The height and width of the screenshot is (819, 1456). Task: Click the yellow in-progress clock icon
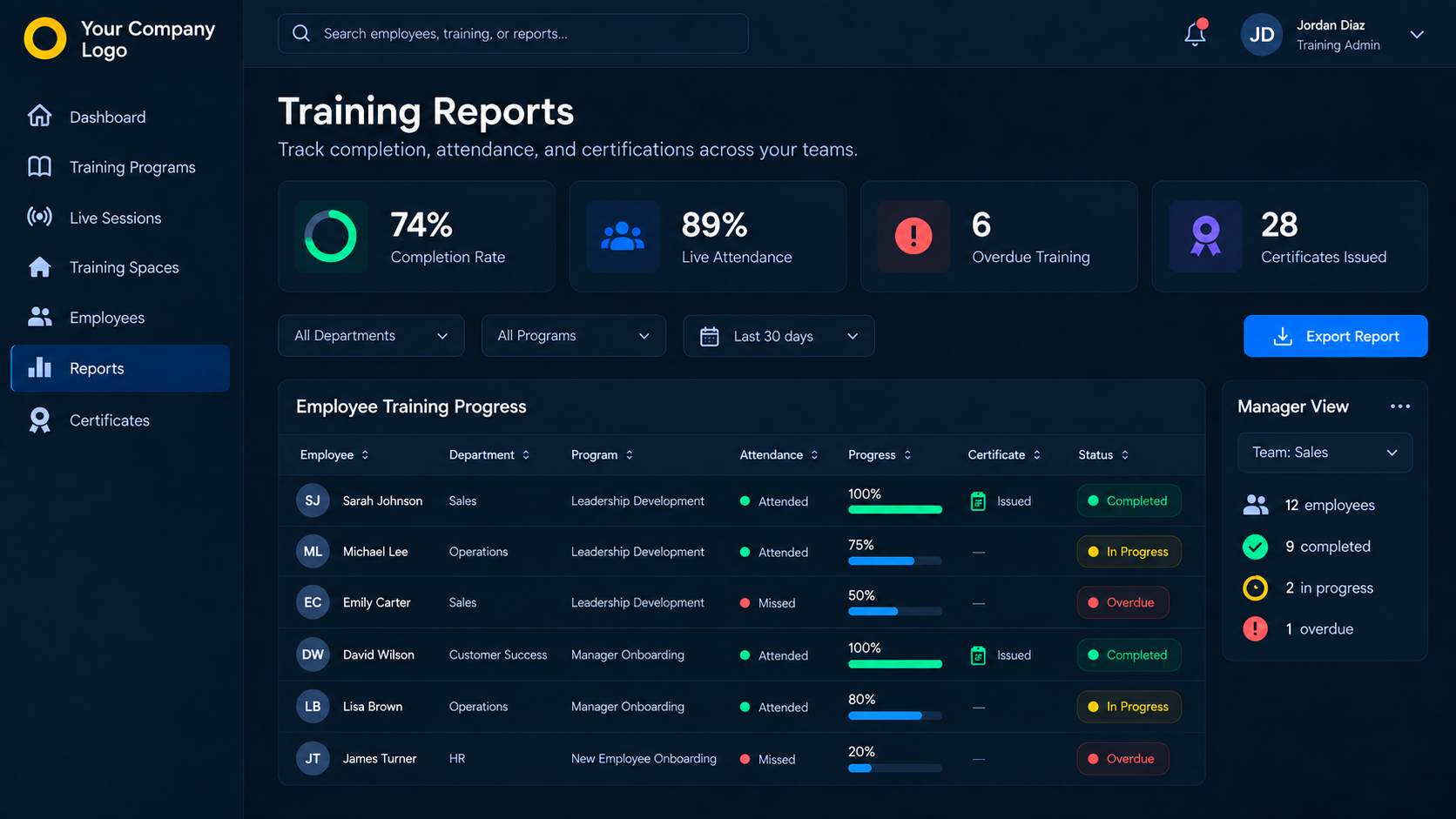[x=1255, y=587]
